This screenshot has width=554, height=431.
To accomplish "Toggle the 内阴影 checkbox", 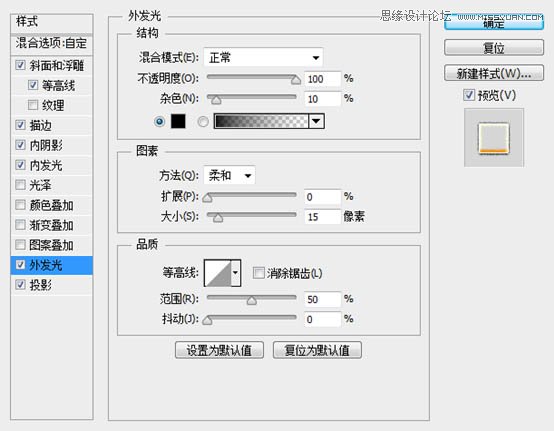I will pos(20,145).
